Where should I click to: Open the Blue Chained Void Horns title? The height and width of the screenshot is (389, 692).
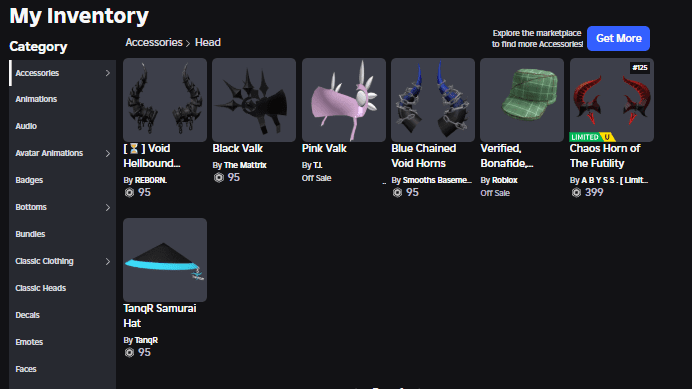point(424,156)
